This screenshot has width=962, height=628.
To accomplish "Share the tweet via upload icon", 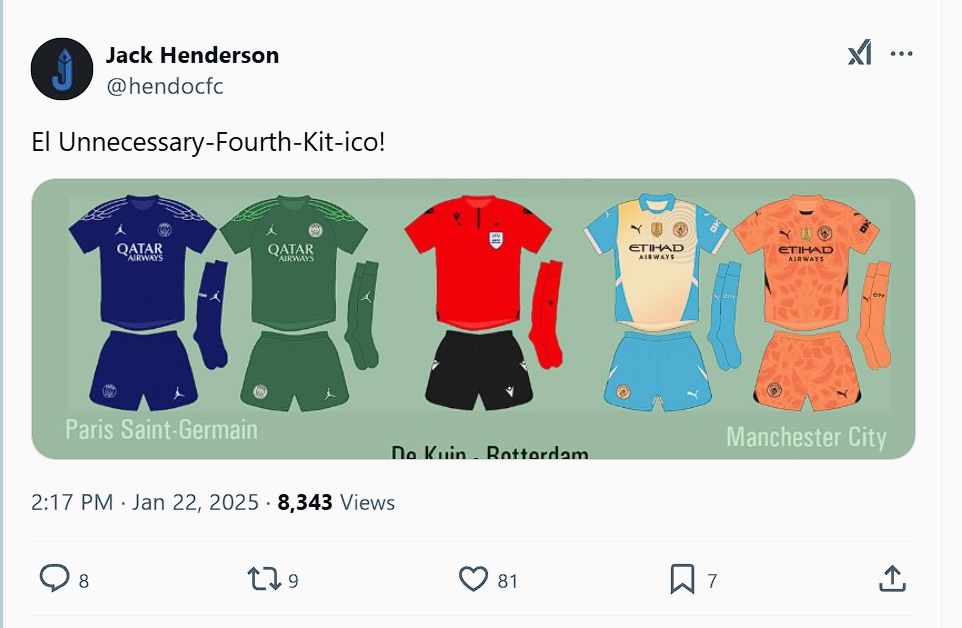I will click(892, 578).
